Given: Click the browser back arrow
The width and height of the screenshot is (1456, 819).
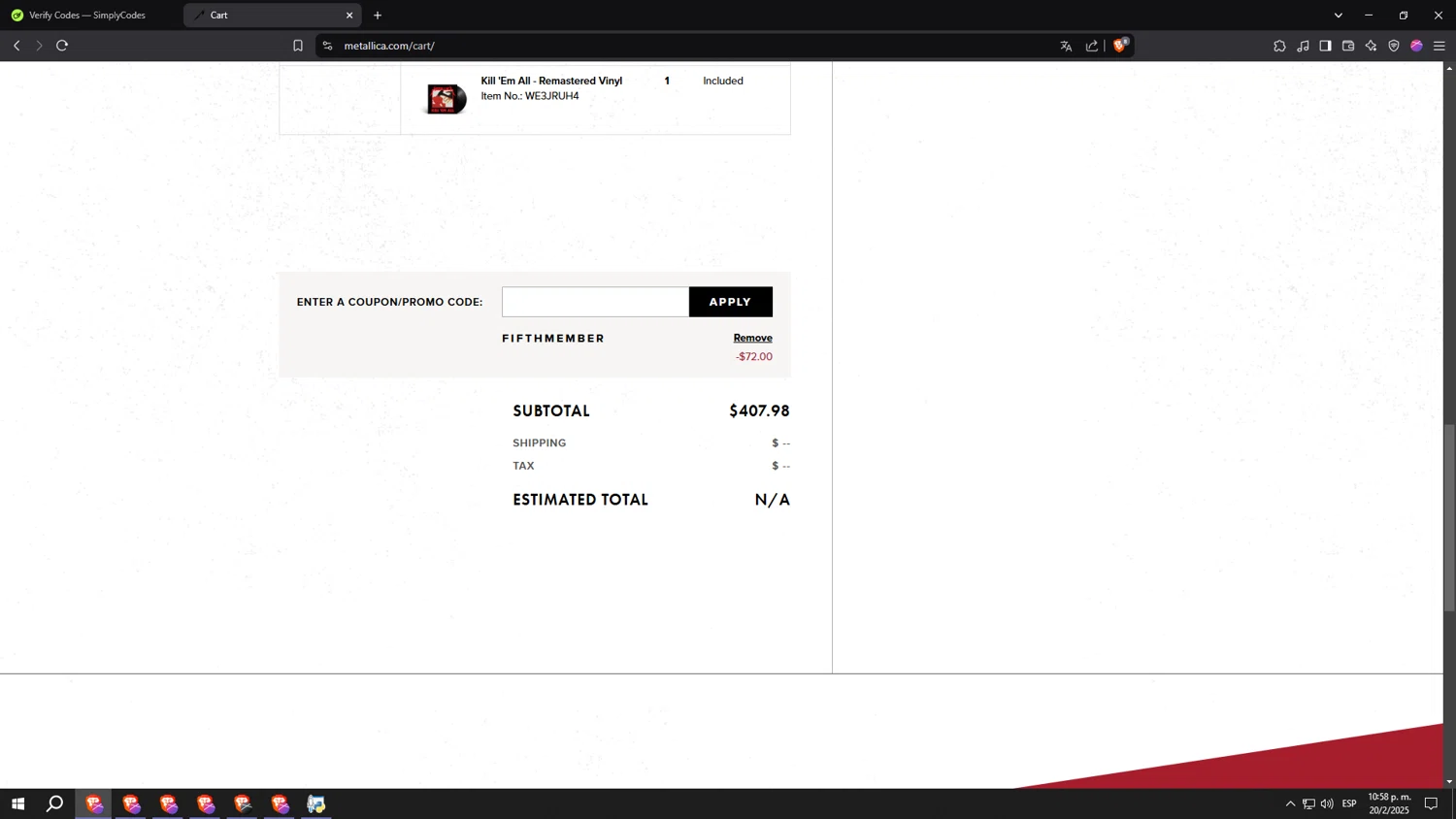Looking at the screenshot, I should tap(17, 46).
